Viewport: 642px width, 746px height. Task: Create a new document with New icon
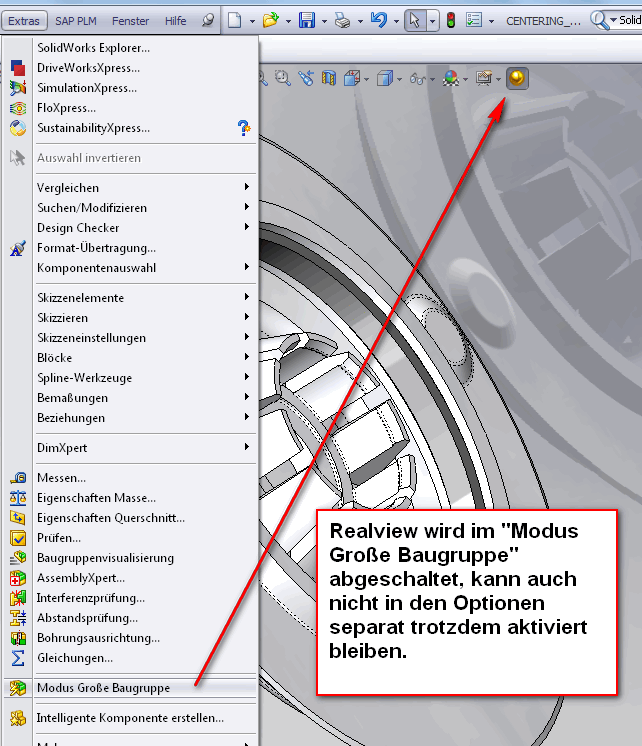(234, 20)
